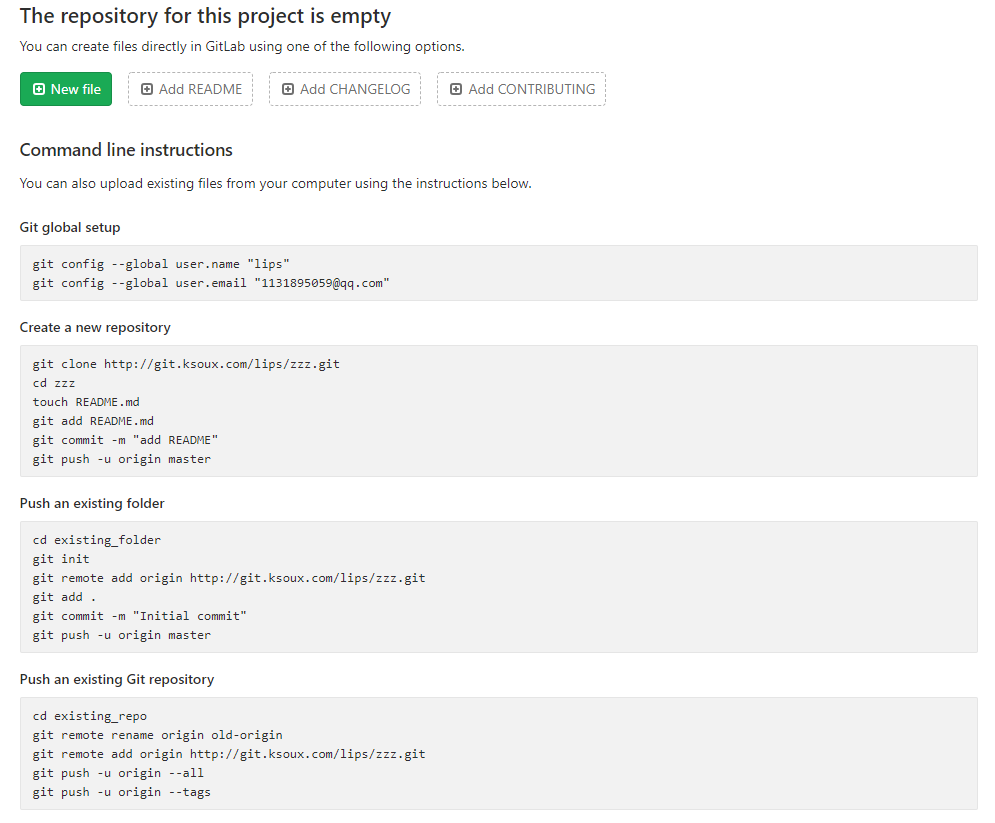The width and height of the screenshot is (995, 823).
Task: Click the 'Command line instructions' heading
Action: pos(126,150)
